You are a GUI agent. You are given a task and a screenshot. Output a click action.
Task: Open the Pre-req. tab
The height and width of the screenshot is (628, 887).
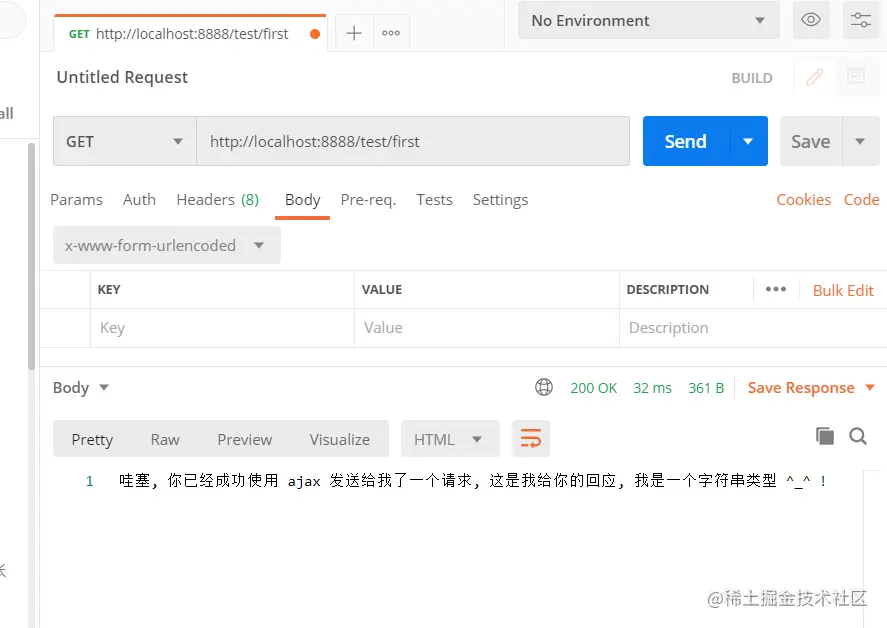368,200
